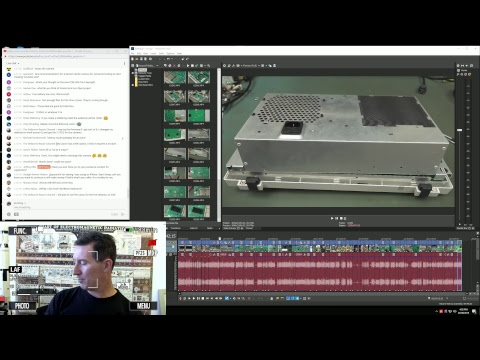
Task: Click save snapshot to file icon
Action: [x=274, y=66]
